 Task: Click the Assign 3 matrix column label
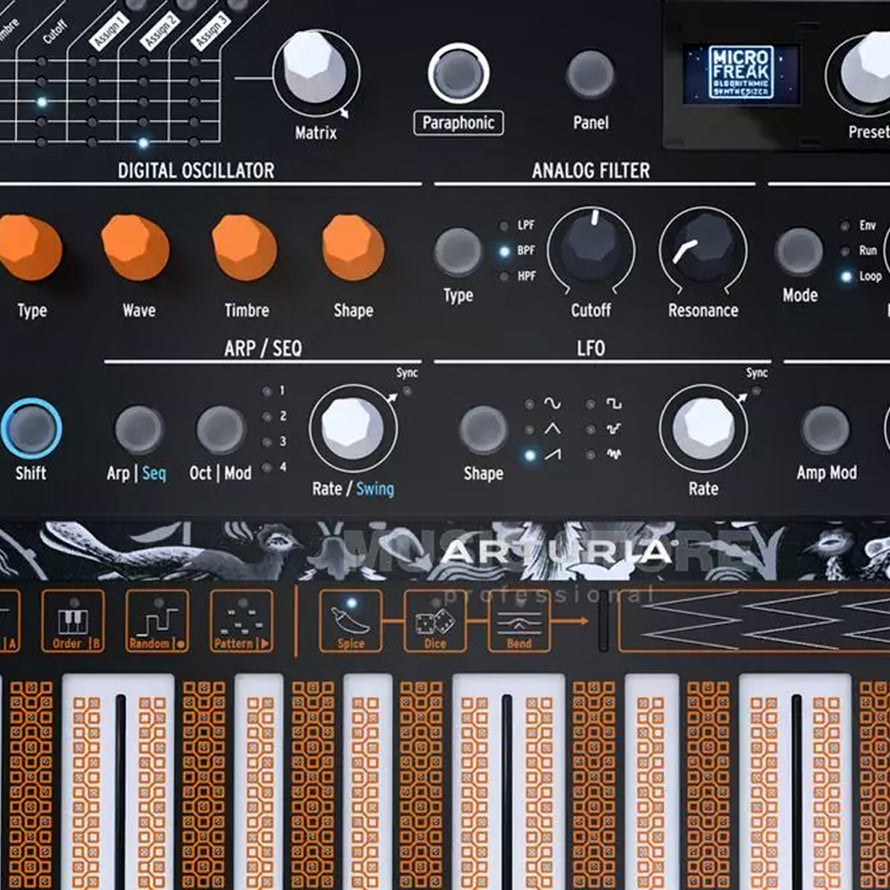211,31
